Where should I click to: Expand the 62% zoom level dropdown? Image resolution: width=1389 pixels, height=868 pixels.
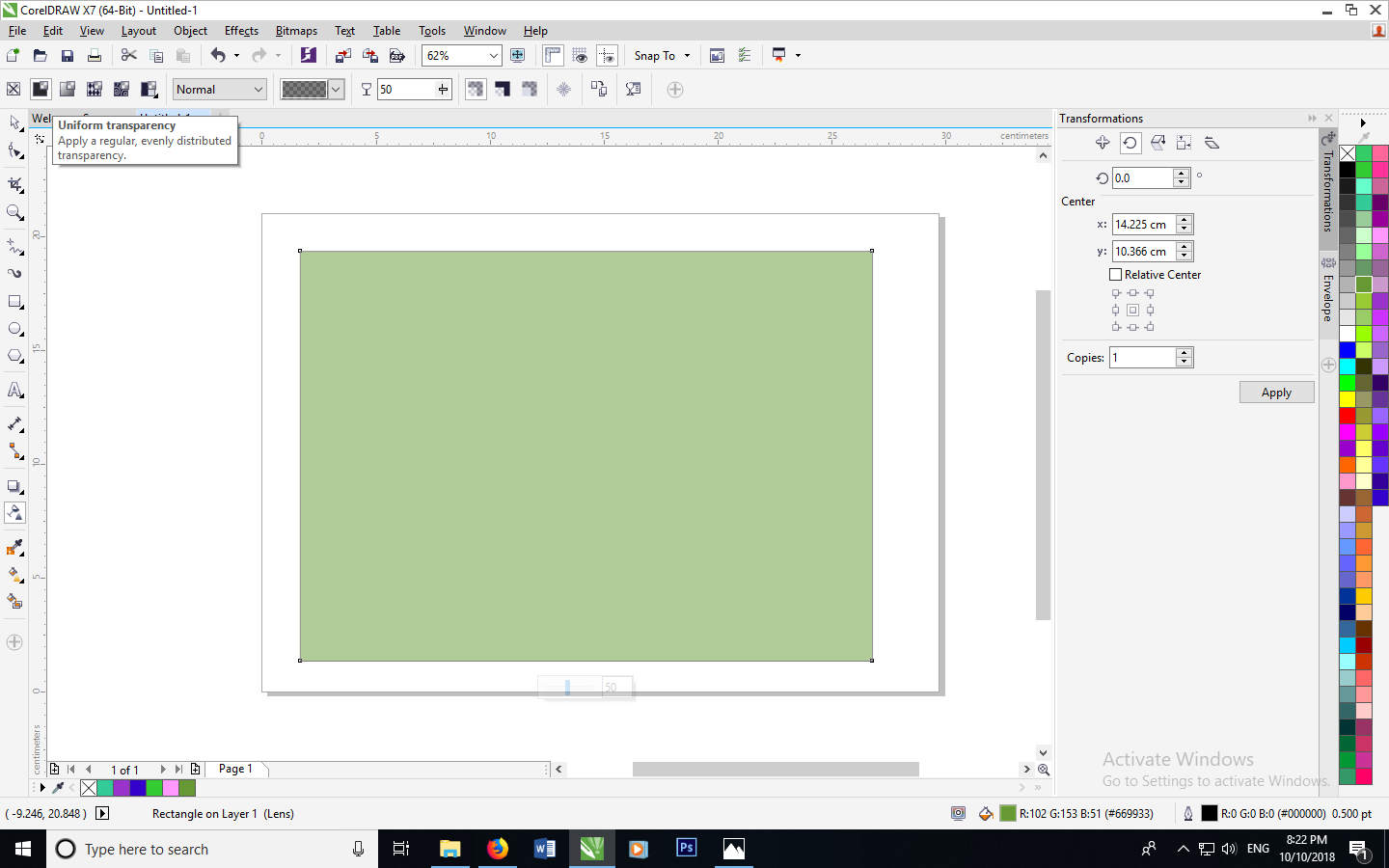point(493,56)
